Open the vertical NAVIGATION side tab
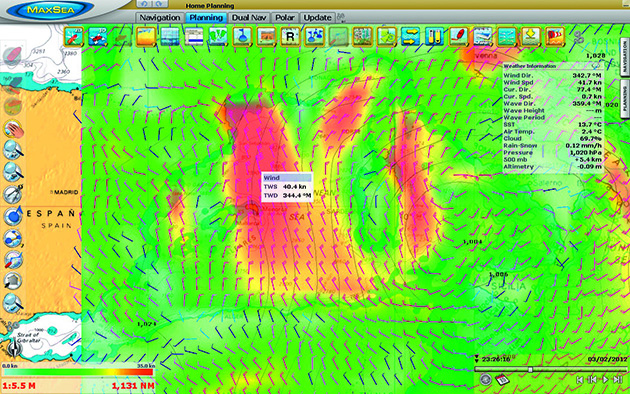630x394 pixels. tap(624, 57)
